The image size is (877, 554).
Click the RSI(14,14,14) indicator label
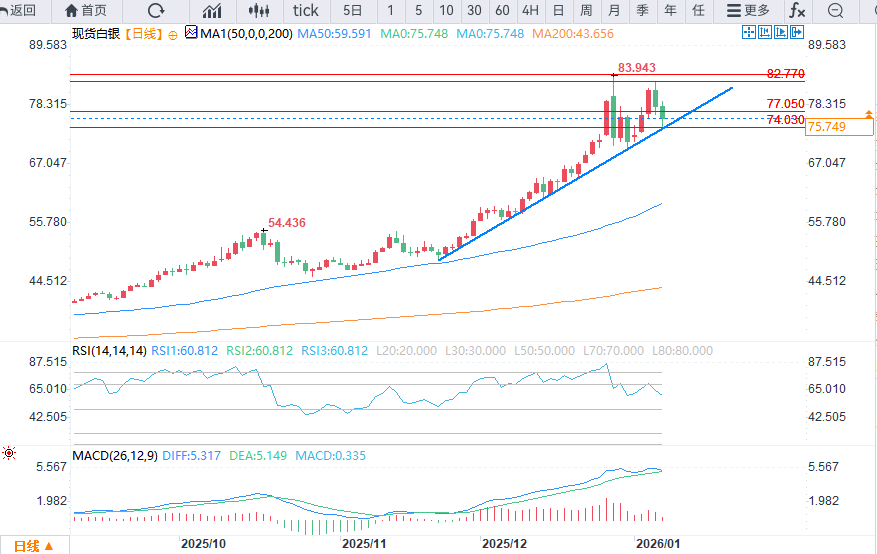(110, 351)
